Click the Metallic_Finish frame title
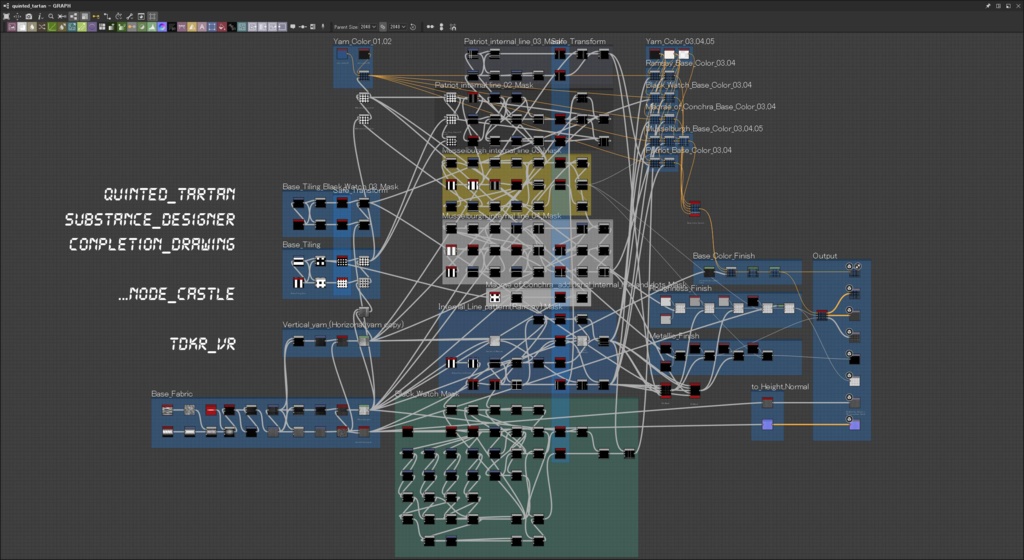 tap(674, 335)
